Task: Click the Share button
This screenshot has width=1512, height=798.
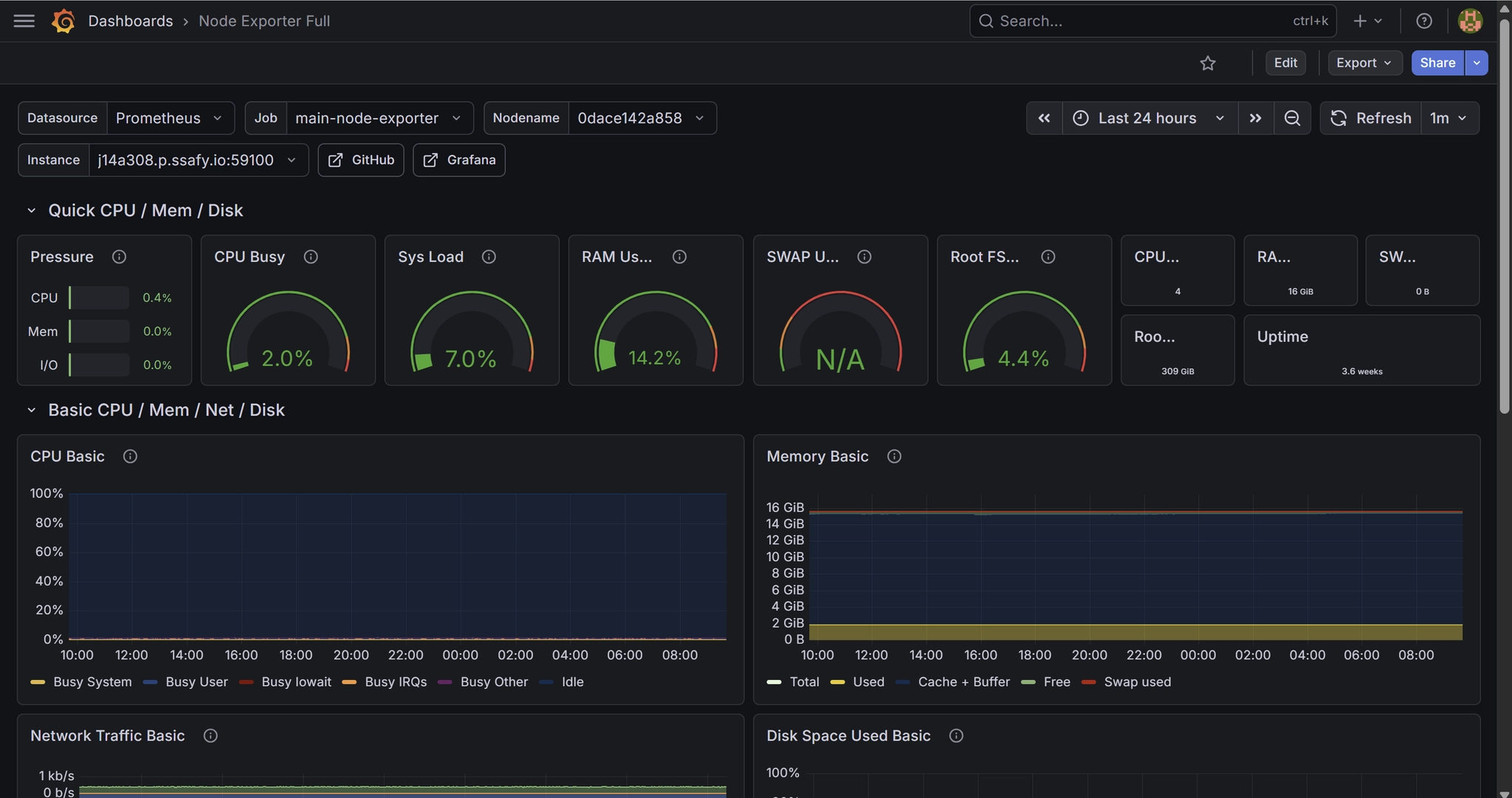Action: tap(1437, 63)
